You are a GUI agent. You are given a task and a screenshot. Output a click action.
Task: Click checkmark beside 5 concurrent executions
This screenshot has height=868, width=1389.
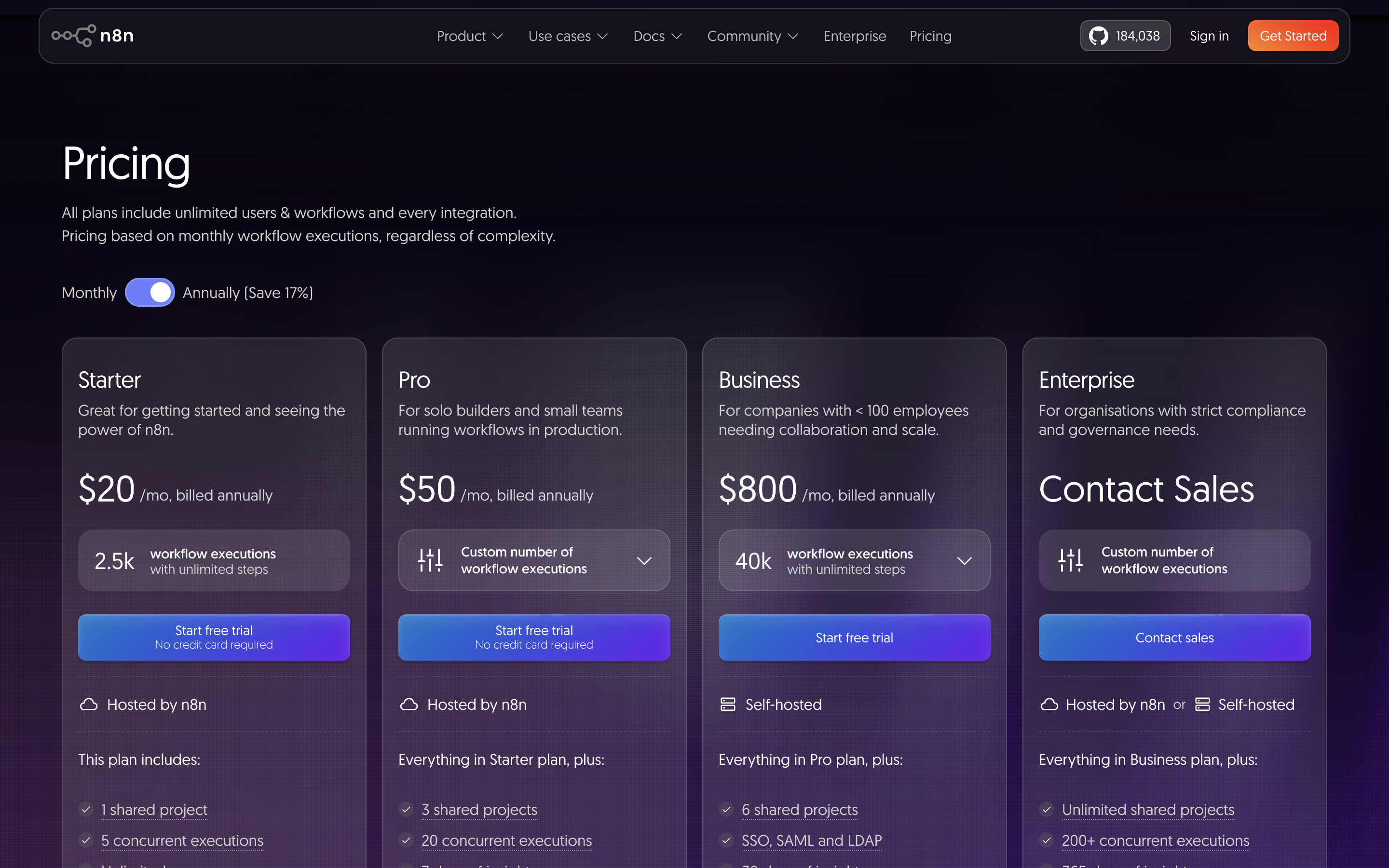86,841
